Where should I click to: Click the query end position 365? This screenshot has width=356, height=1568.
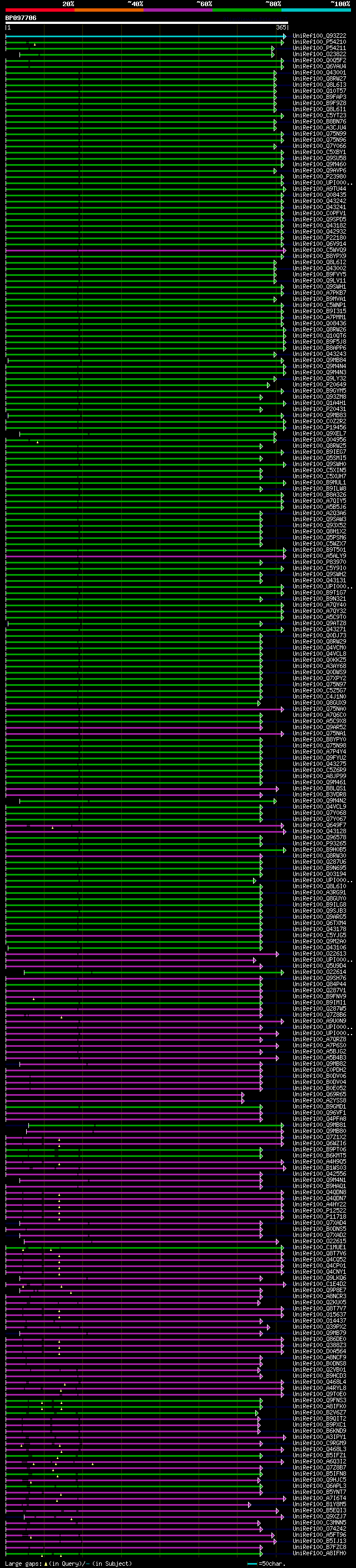pos(281,27)
